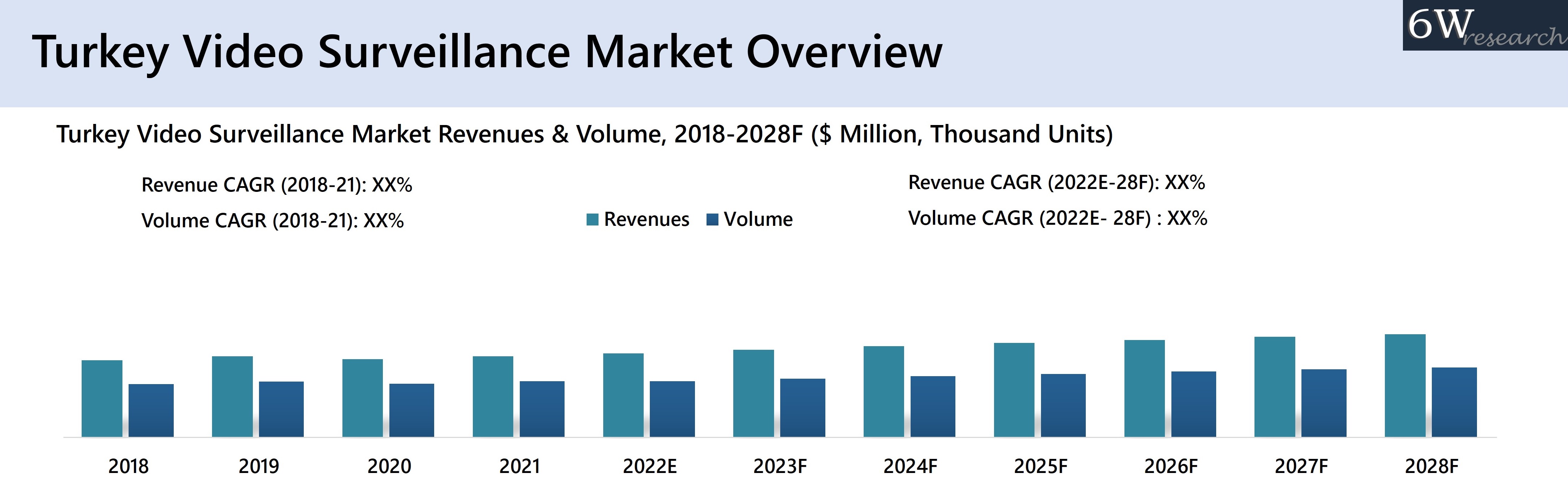Click the 2023F axis label

point(780,466)
